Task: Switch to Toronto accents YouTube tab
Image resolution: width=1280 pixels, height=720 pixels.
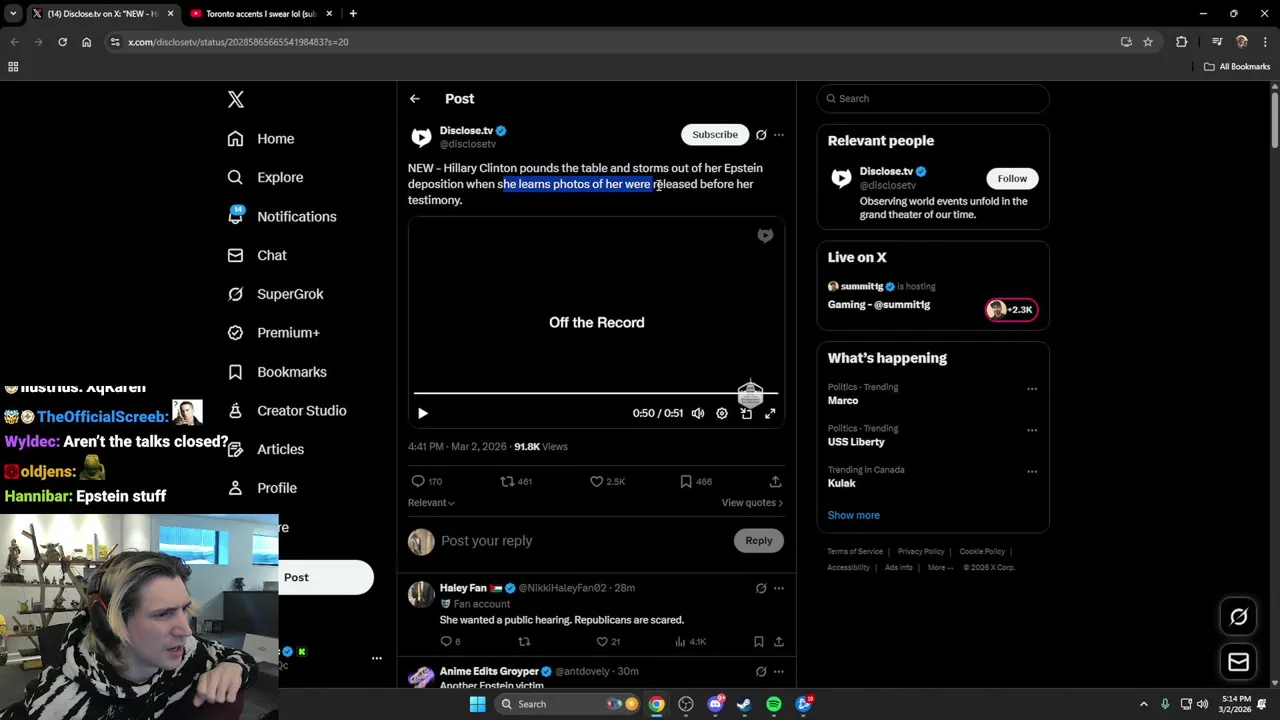Action: point(260,14)
